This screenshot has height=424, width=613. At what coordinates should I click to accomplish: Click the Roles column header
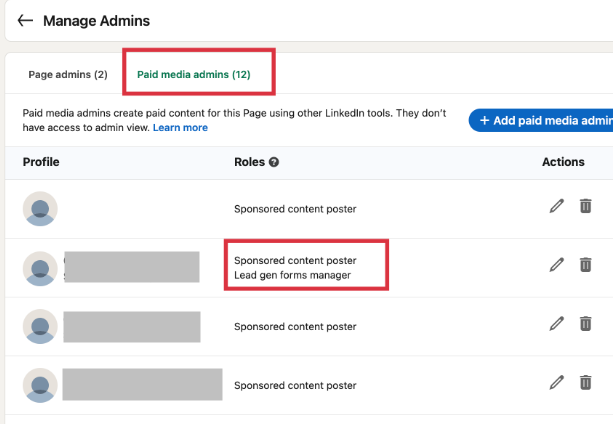coord(249,162)
